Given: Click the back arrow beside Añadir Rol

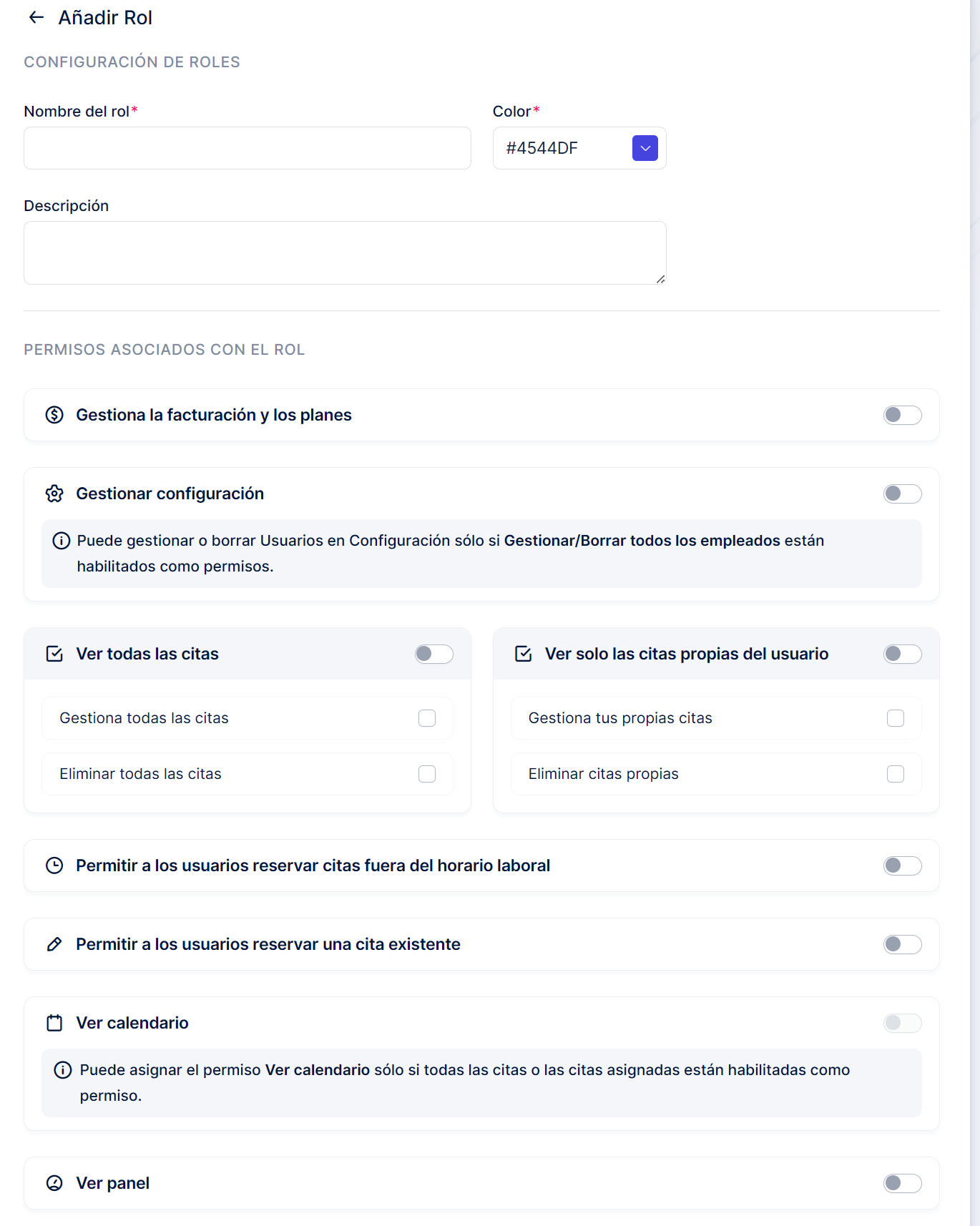Looking at the screenshot, I should point(36,18).
